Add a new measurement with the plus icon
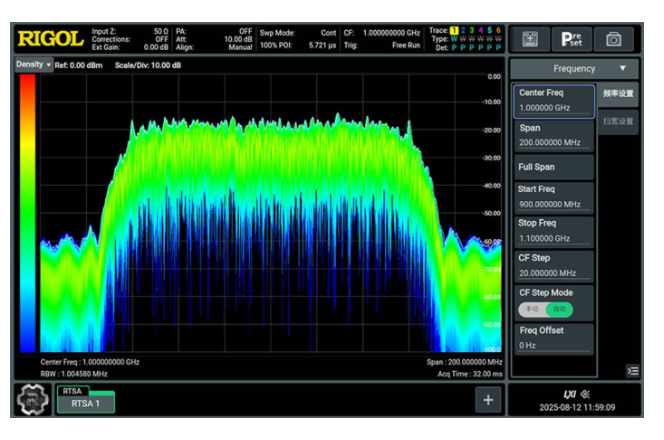This screenshot has width=664, height=440. click(x=488, y=399)
